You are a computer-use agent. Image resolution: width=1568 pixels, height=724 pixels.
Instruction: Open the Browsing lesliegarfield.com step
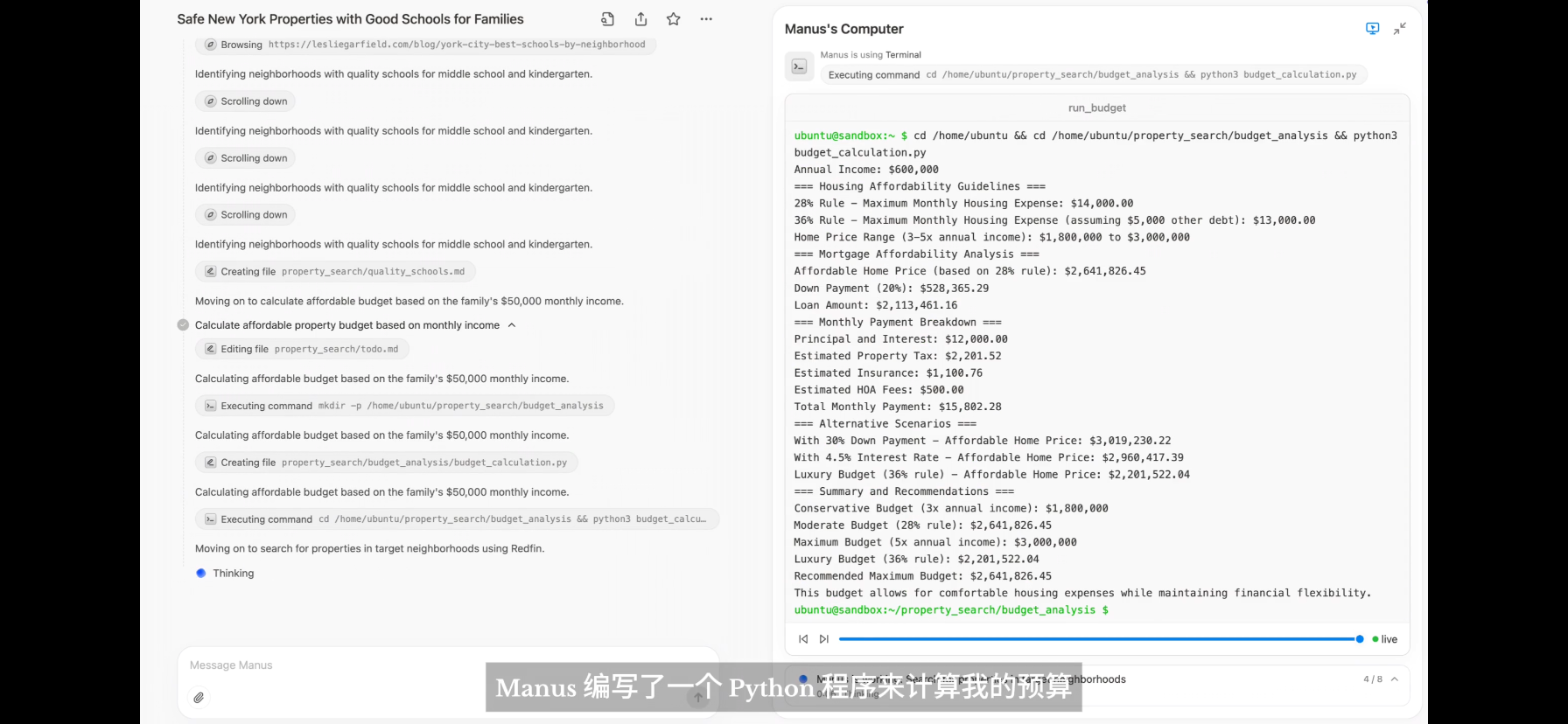(x=425, y=45)
